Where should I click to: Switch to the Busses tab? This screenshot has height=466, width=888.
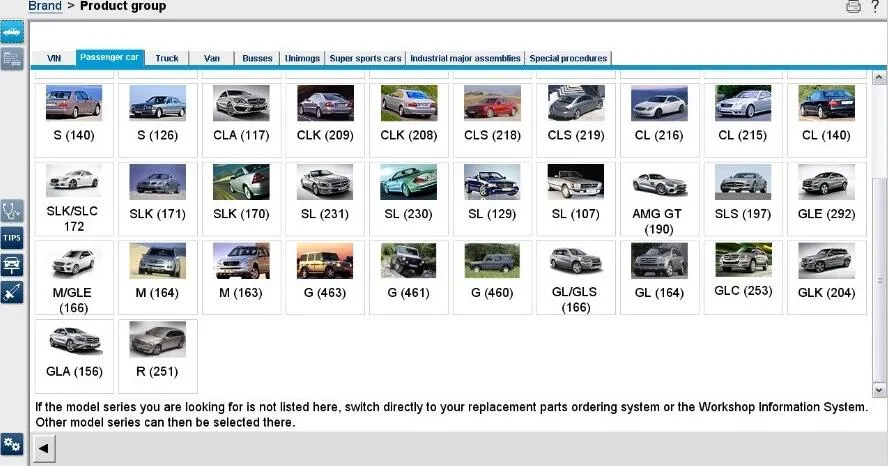pos(257,58)
